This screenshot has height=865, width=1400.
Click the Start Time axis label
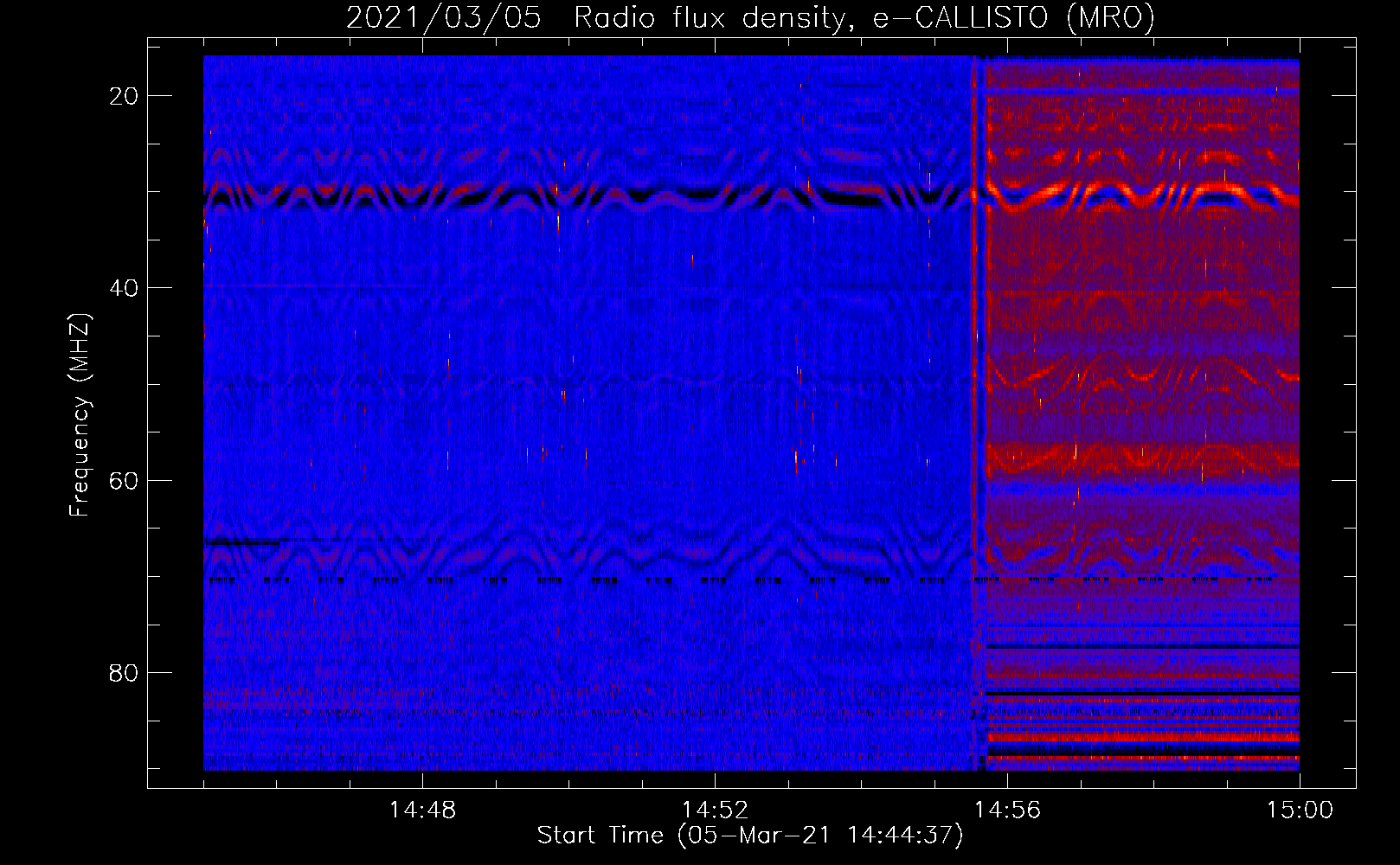pos(750,836)
